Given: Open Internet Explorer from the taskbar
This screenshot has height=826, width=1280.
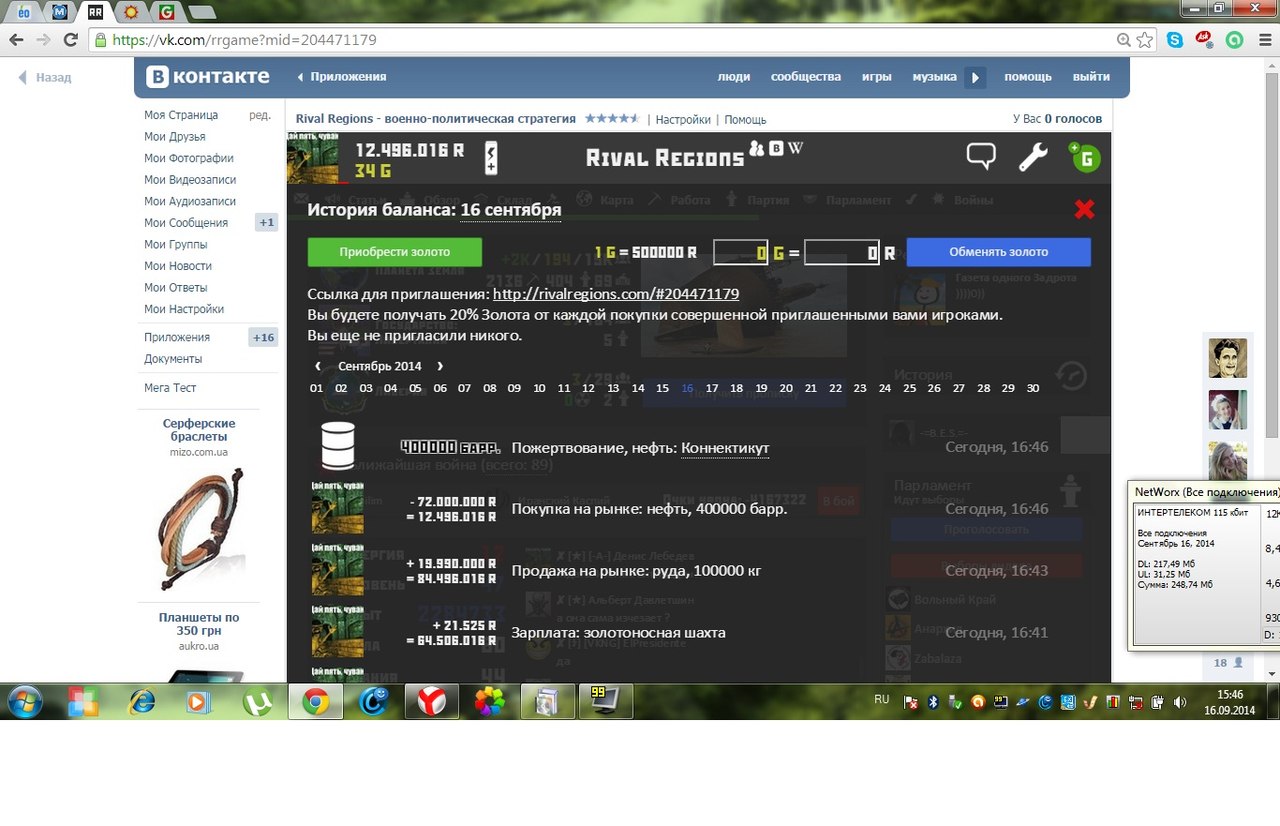Looking at the screenshot, I should tap(141, 702).
